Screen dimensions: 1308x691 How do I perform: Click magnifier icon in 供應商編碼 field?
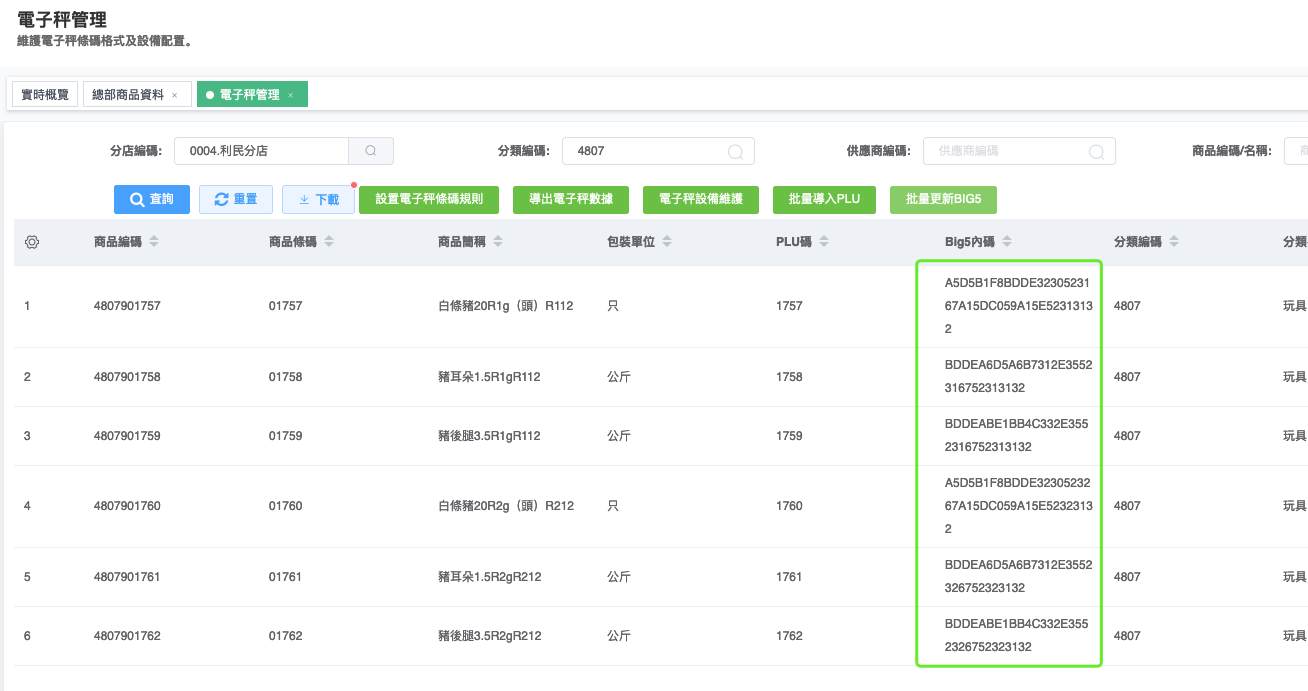1096,152
